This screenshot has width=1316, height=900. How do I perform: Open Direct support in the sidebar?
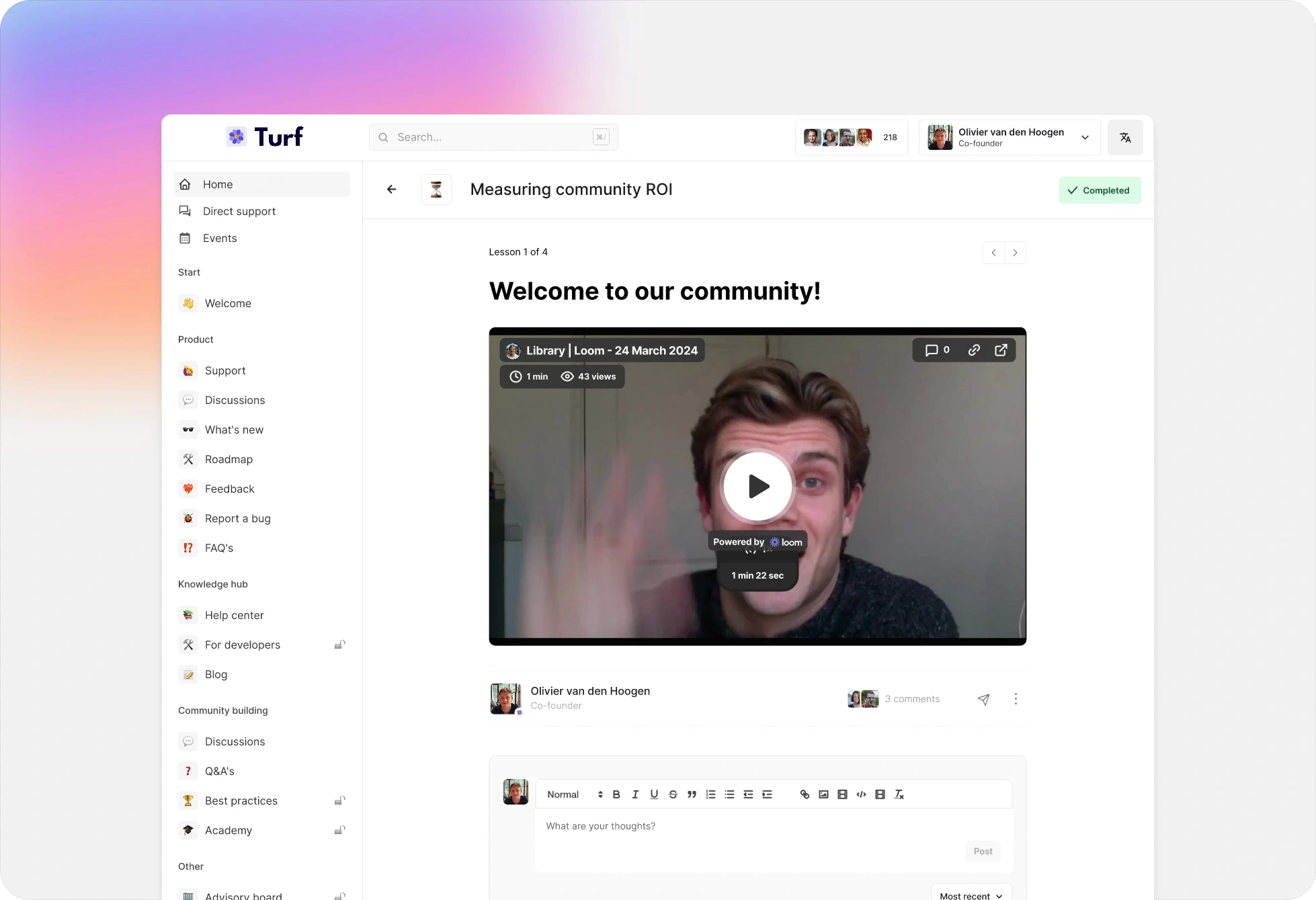tap(239, 211)
